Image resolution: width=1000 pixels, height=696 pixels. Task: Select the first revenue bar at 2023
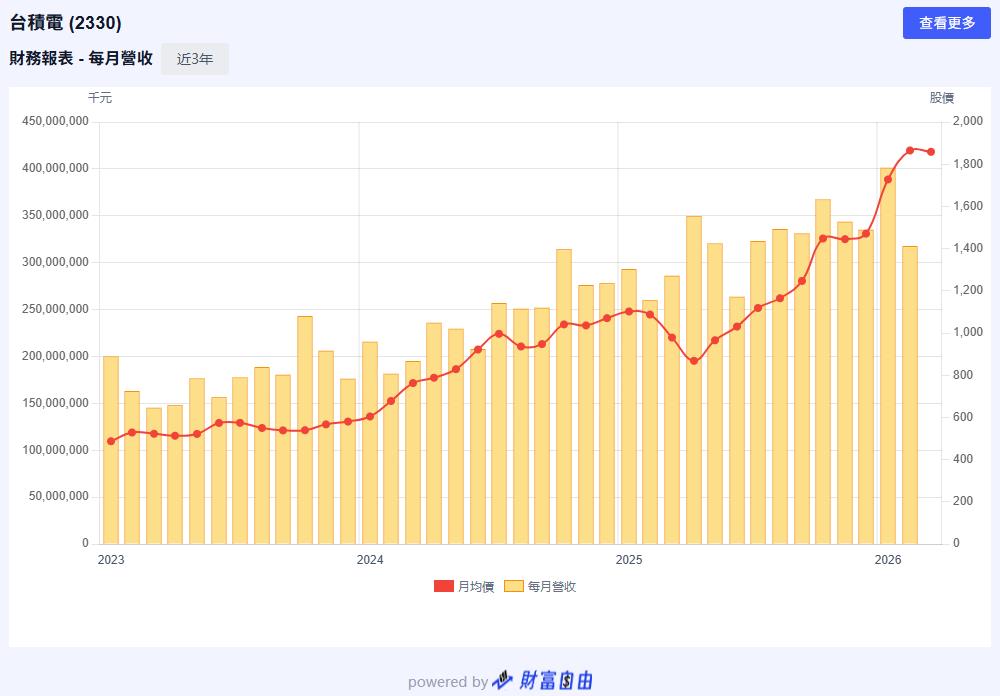[x=111, y=450]
